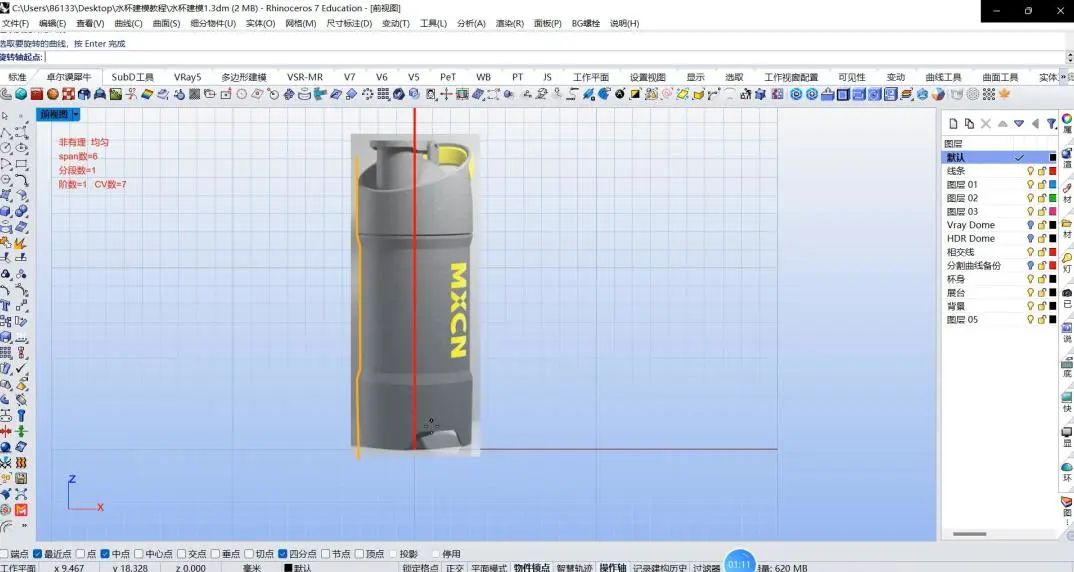Toggle the 正交 status bar button

pyautogui.click(x=454, y=567)
